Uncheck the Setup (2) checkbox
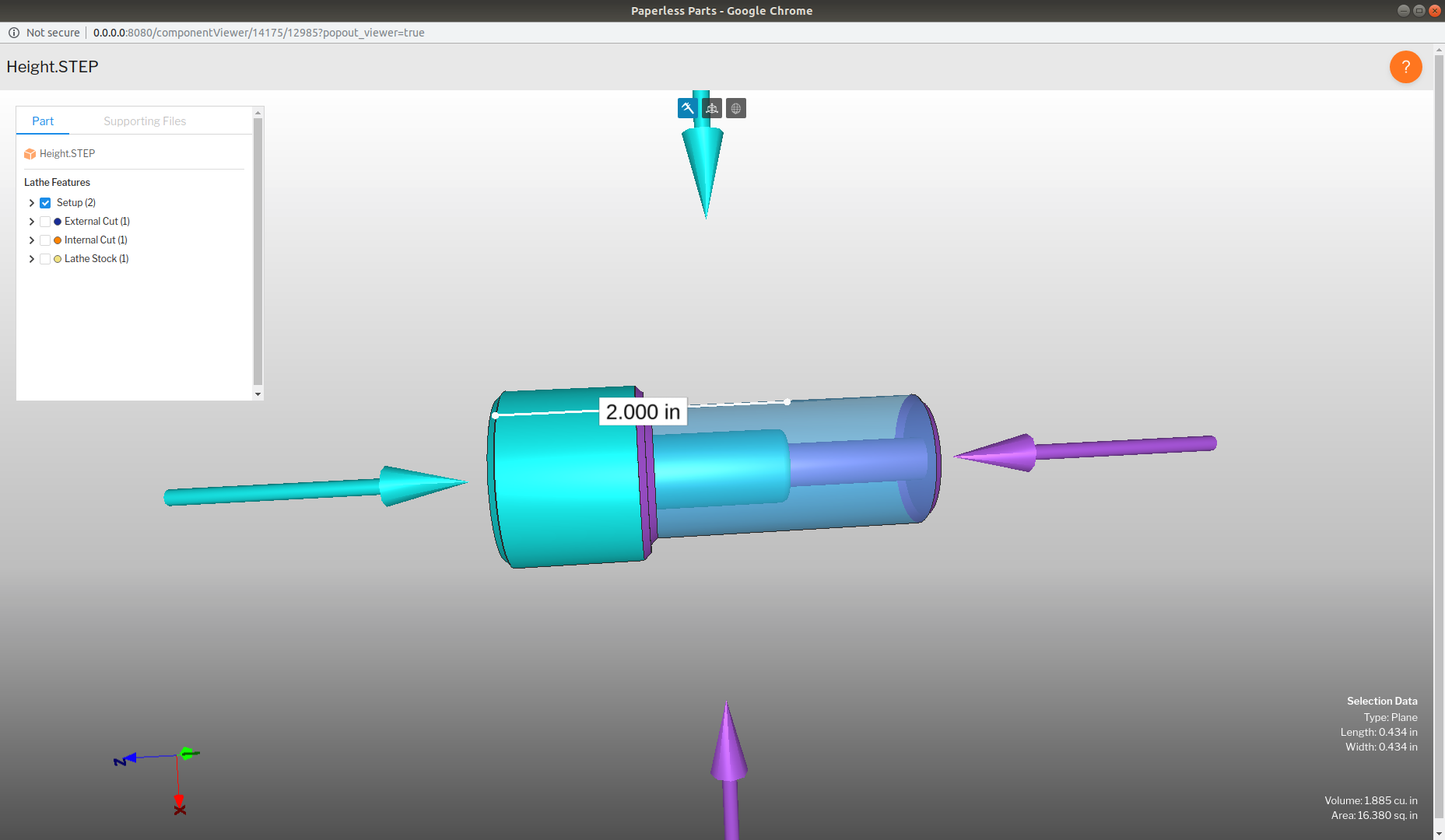 point(45,202)
